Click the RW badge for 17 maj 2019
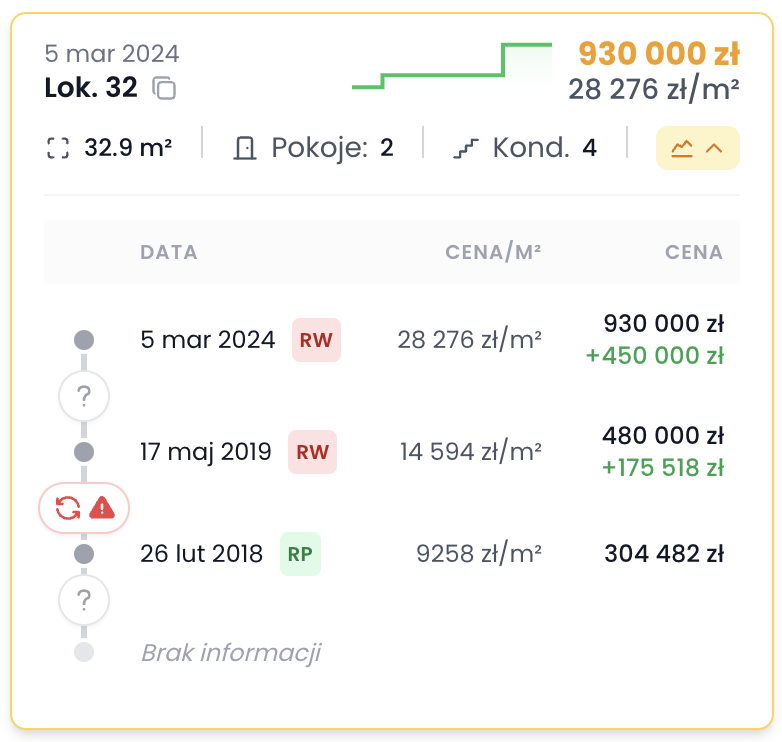The width and height of the screenshot is (782, 742). coord(312,452)
